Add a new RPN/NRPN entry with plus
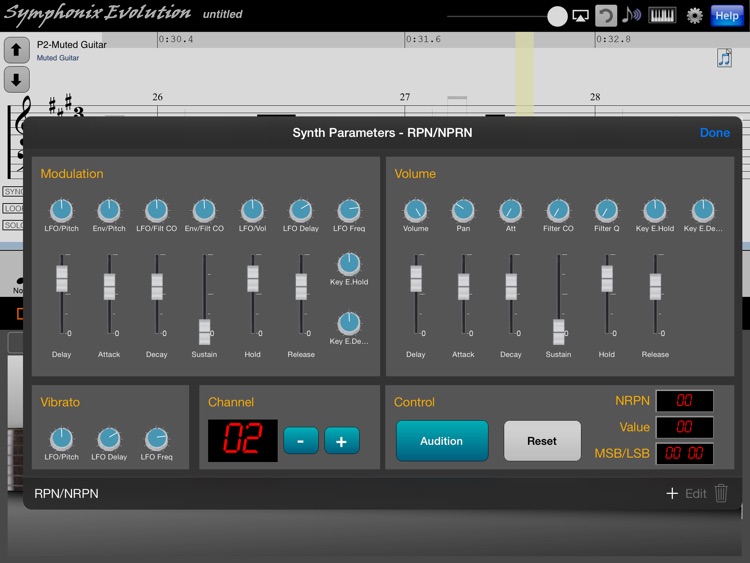 (x=672, y=493)
